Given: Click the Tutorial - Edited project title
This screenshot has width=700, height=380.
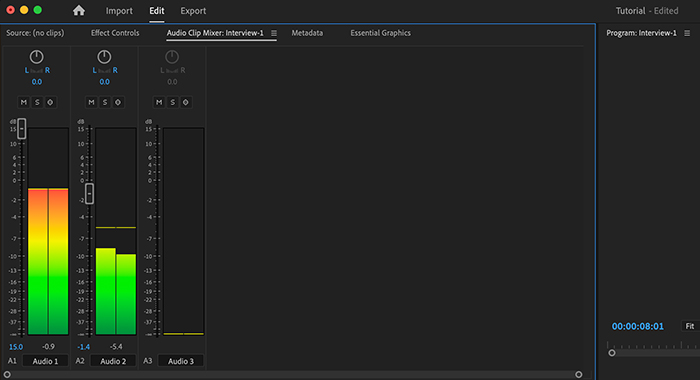Looking at the screenshot, I should [647, 11].
